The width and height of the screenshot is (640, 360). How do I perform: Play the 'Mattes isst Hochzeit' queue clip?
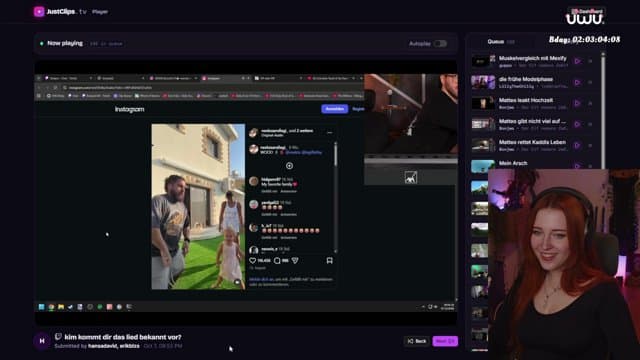point(577,103)
